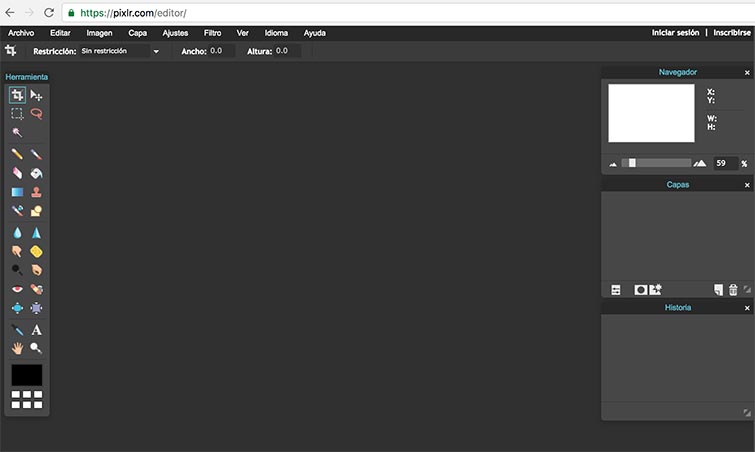This screenshot has width=755, height=452.
Task: Click the Ancho width field
Action: click(222, 51)
